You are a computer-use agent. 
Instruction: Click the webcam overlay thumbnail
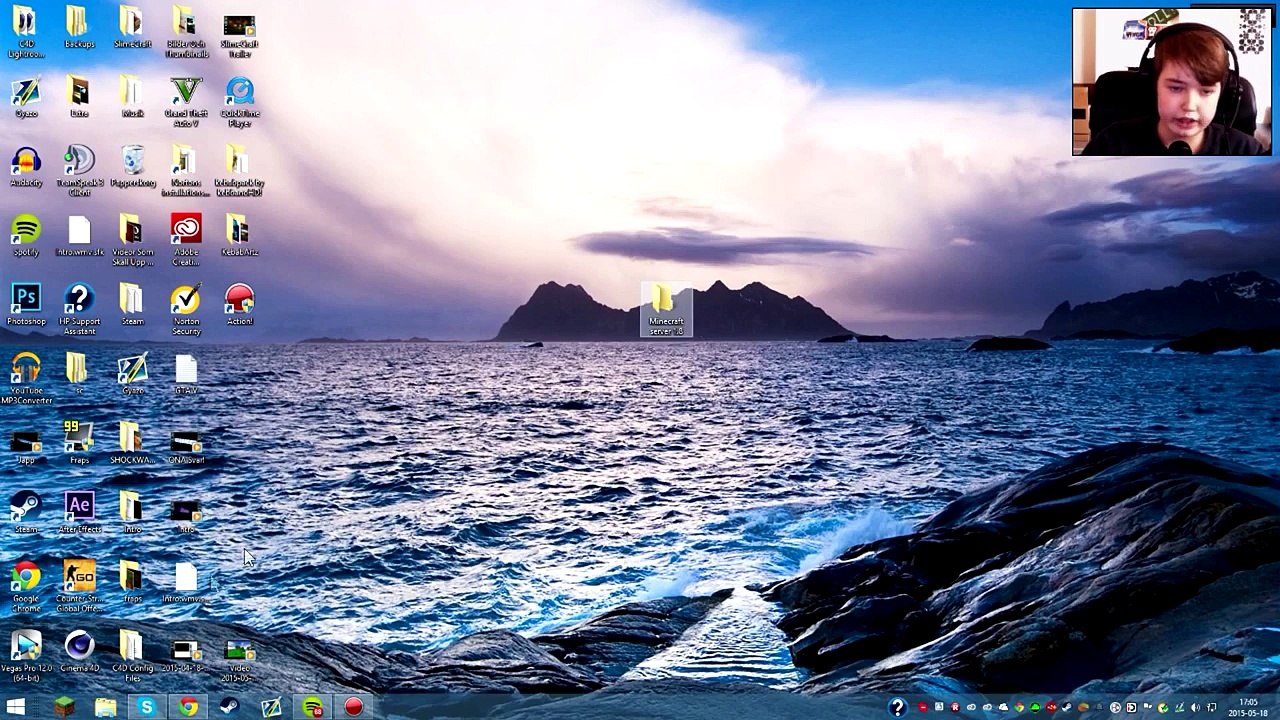pyautogui.click(x=1172, y=82)
